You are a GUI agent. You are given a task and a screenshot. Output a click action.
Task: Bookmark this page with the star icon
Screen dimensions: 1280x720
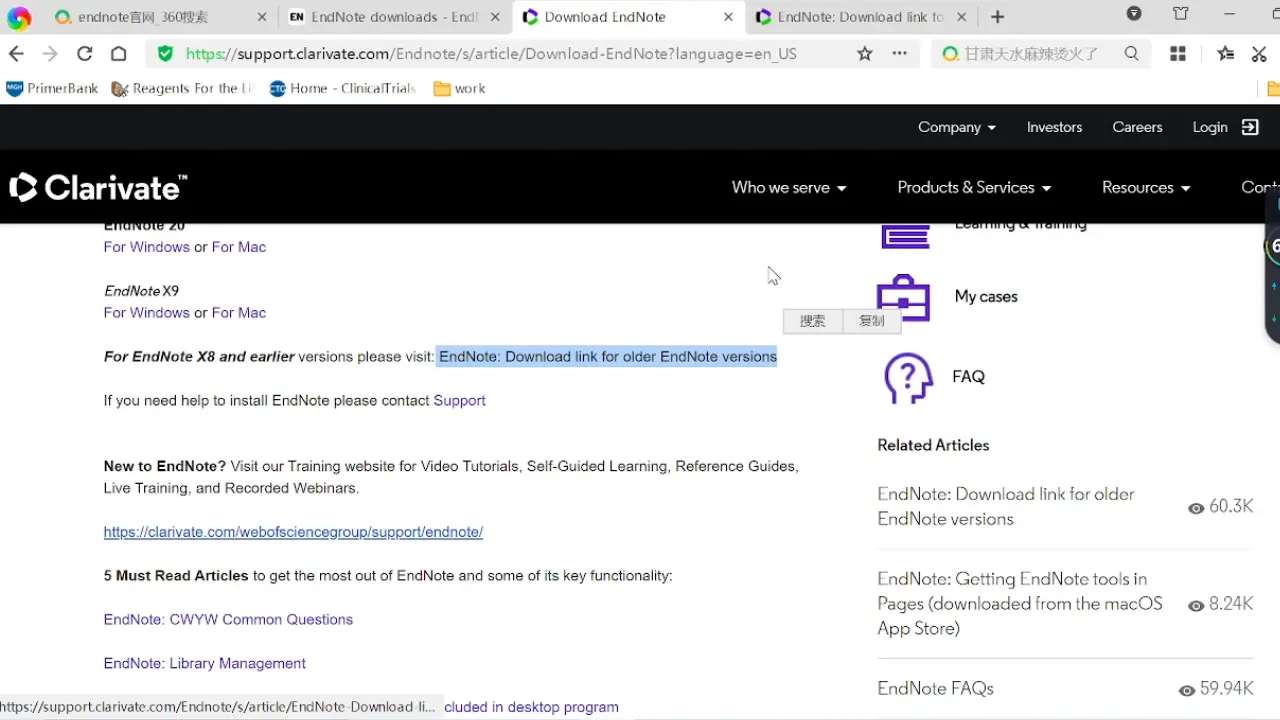pos(865,54)
